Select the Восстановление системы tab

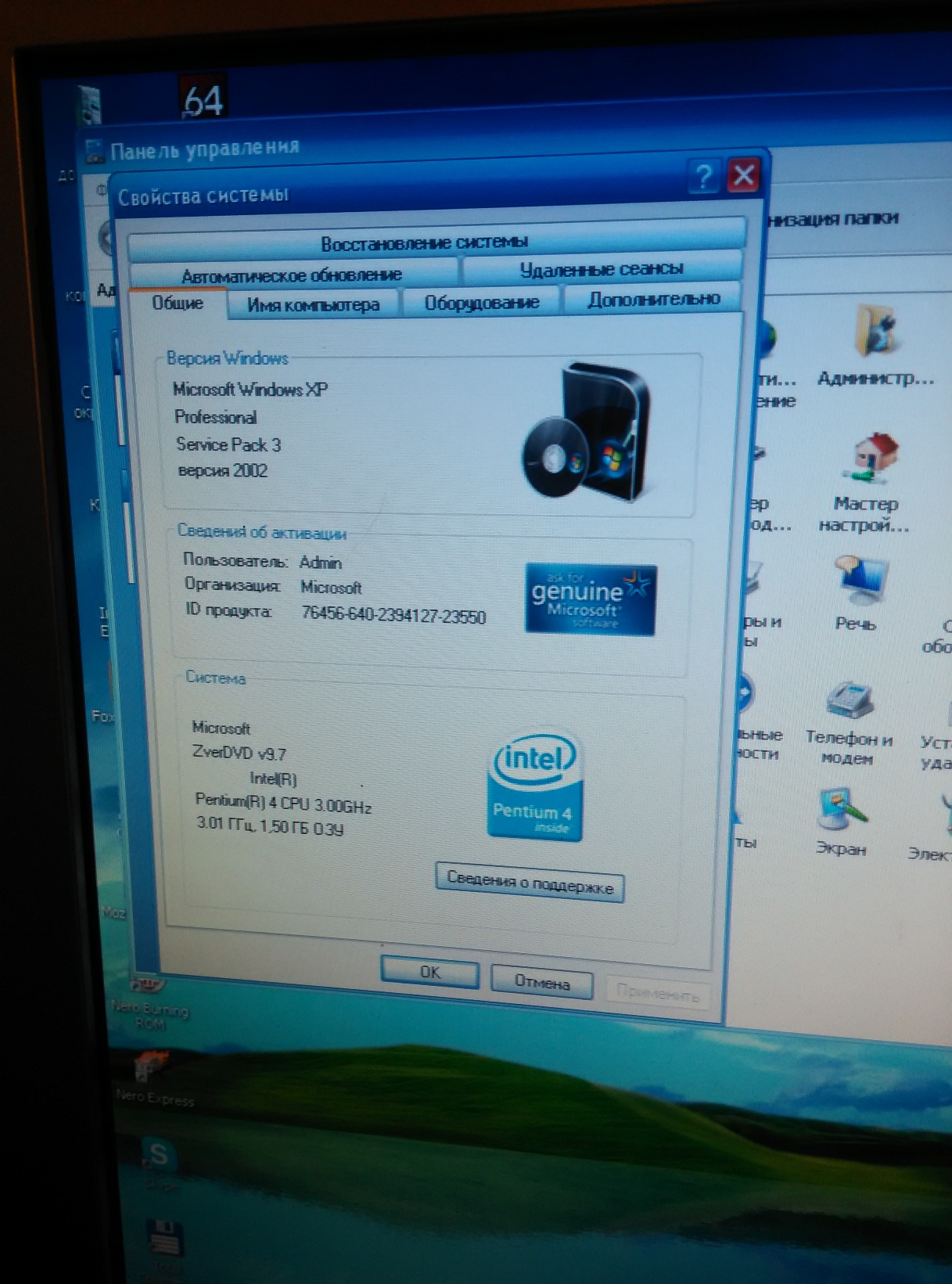click(x=424, y=243)
